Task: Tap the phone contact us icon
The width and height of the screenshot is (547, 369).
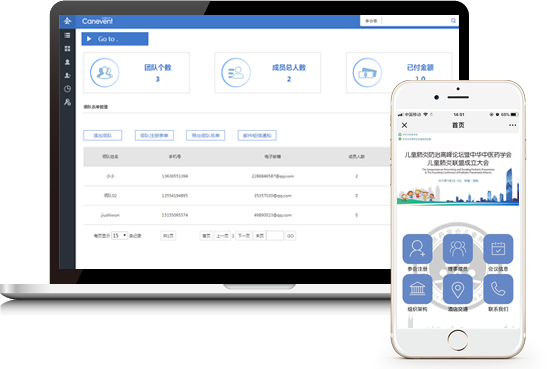Action: pos(498,289)
